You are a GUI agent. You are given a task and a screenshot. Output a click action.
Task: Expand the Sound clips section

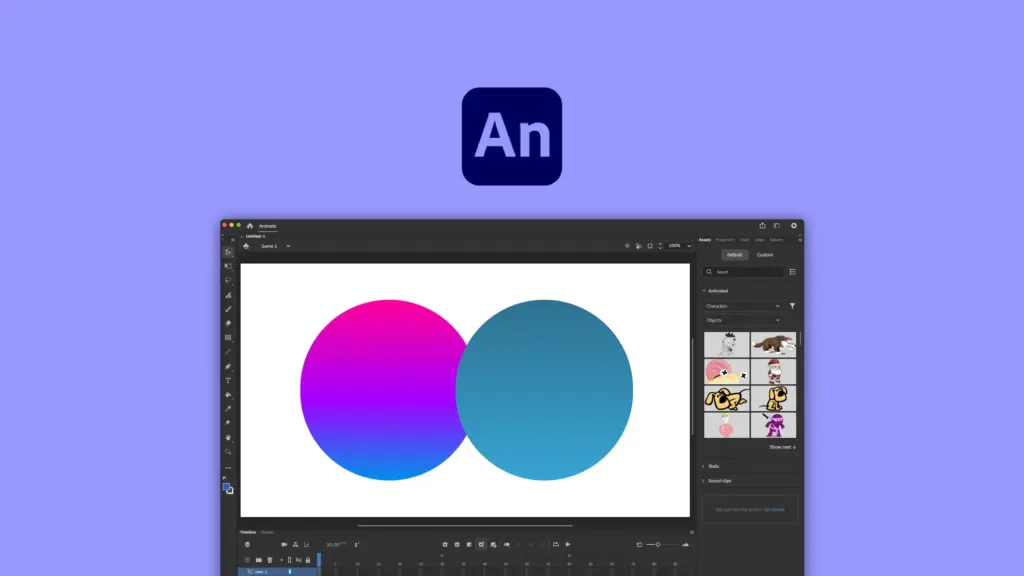(x=720, y=481)
